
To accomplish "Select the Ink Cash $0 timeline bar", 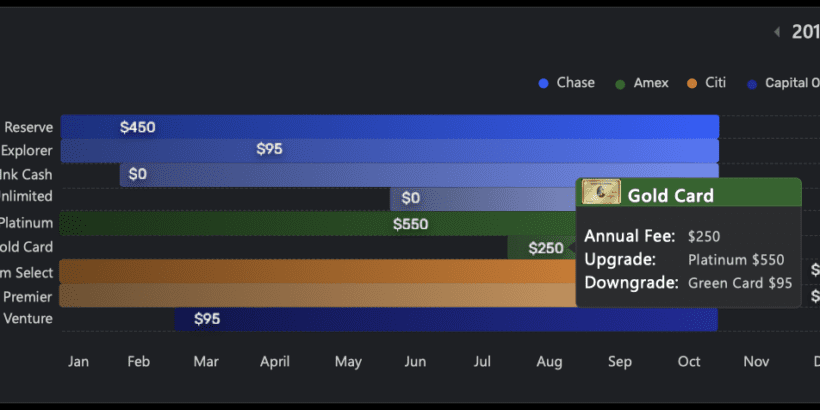I will (419, 175).
